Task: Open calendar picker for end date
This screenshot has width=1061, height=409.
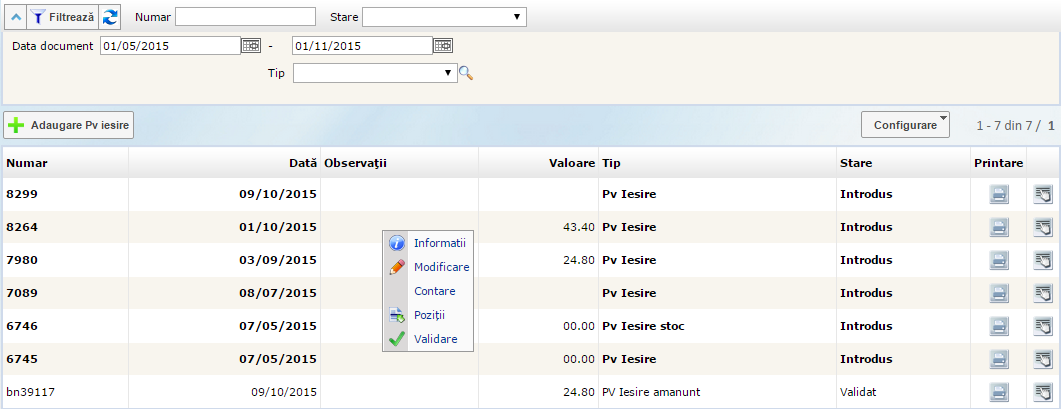Action: click(x=442, y=45)
